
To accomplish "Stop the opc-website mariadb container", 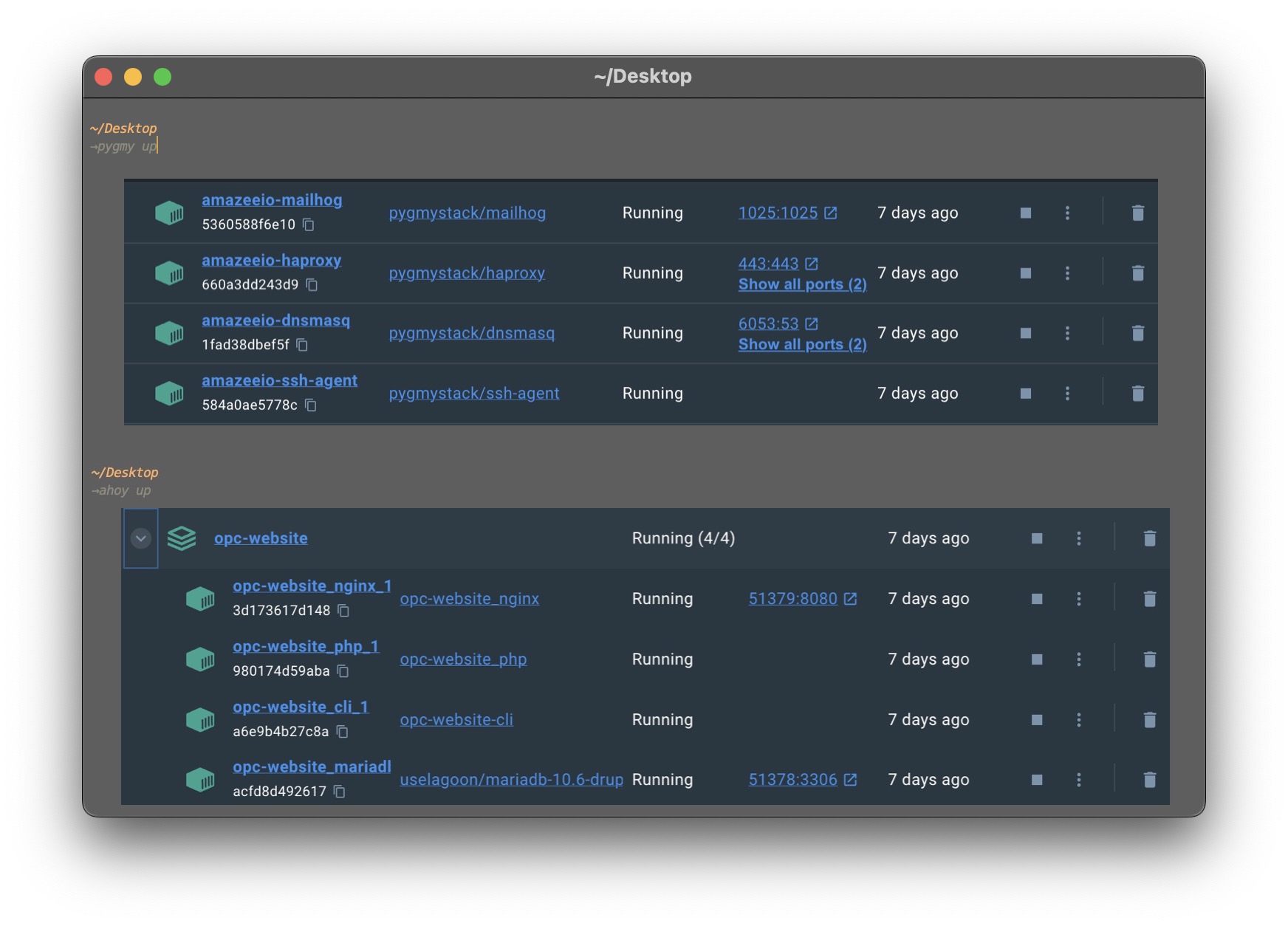I will [1037, 780].
